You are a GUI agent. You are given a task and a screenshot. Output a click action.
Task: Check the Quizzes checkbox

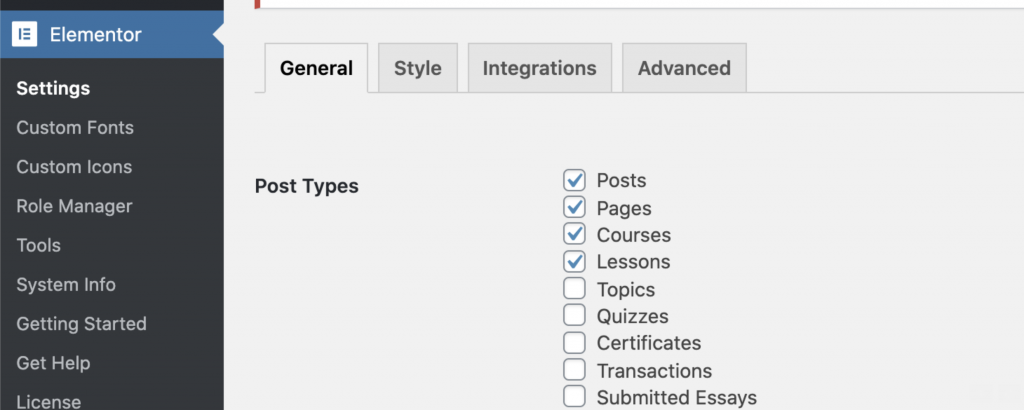click(574, 316)
